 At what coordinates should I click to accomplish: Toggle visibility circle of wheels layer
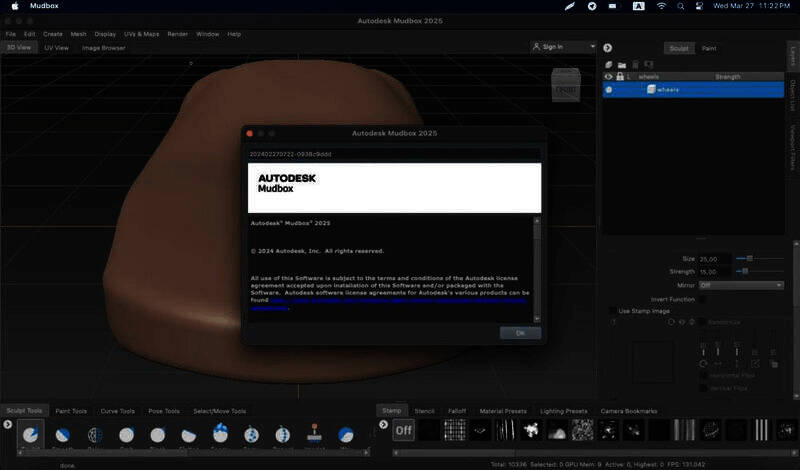tap(609, 90)
